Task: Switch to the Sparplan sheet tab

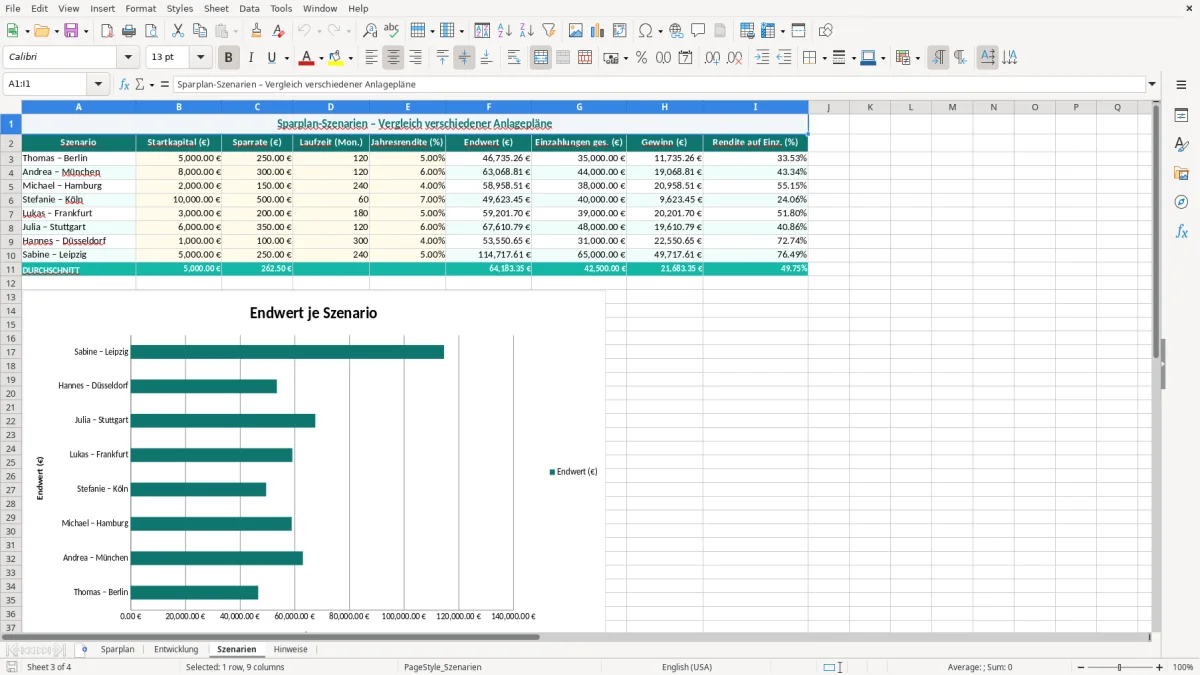Action: point(117,649)
